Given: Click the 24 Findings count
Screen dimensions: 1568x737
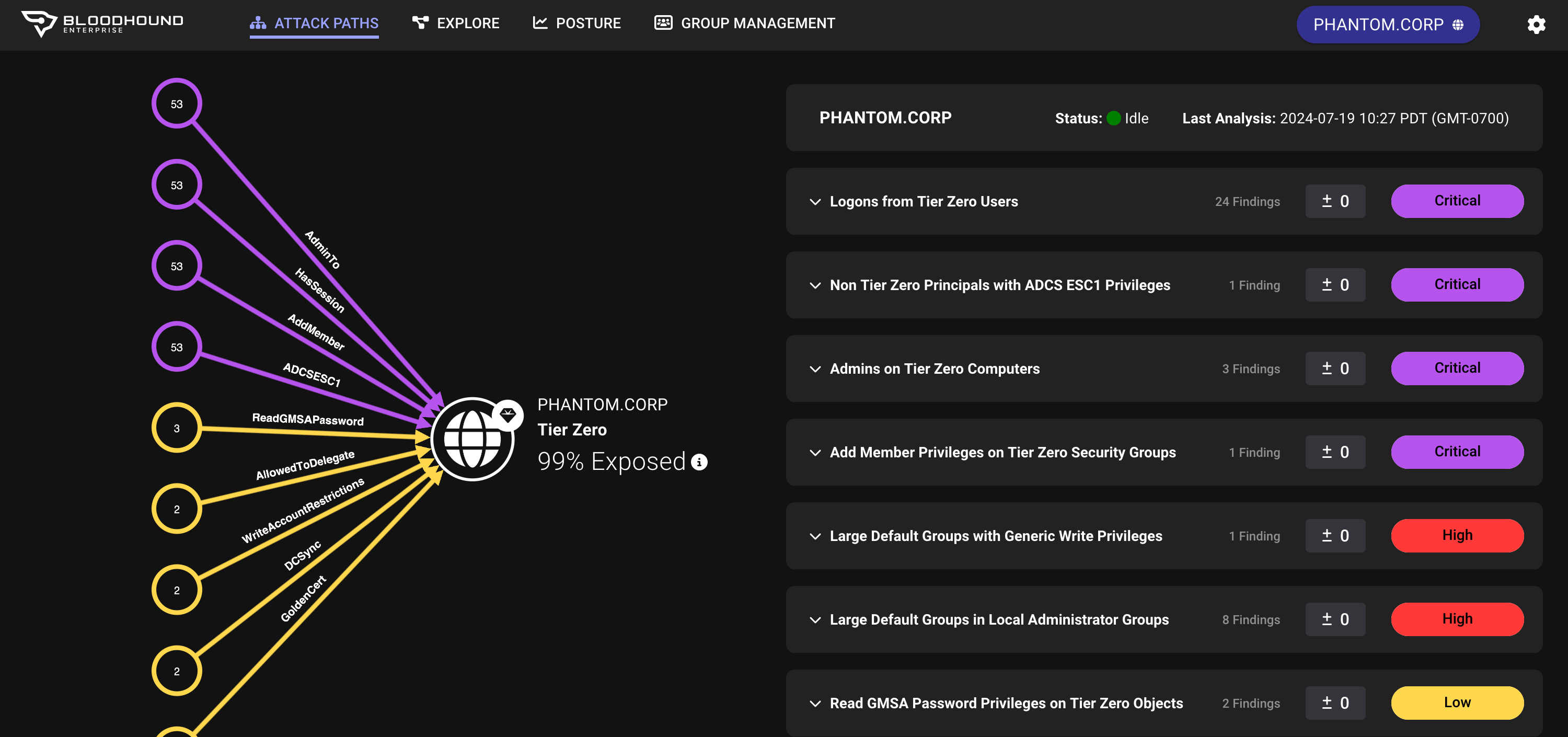Looking at the screenshot, I should [x=1247, y=201].
